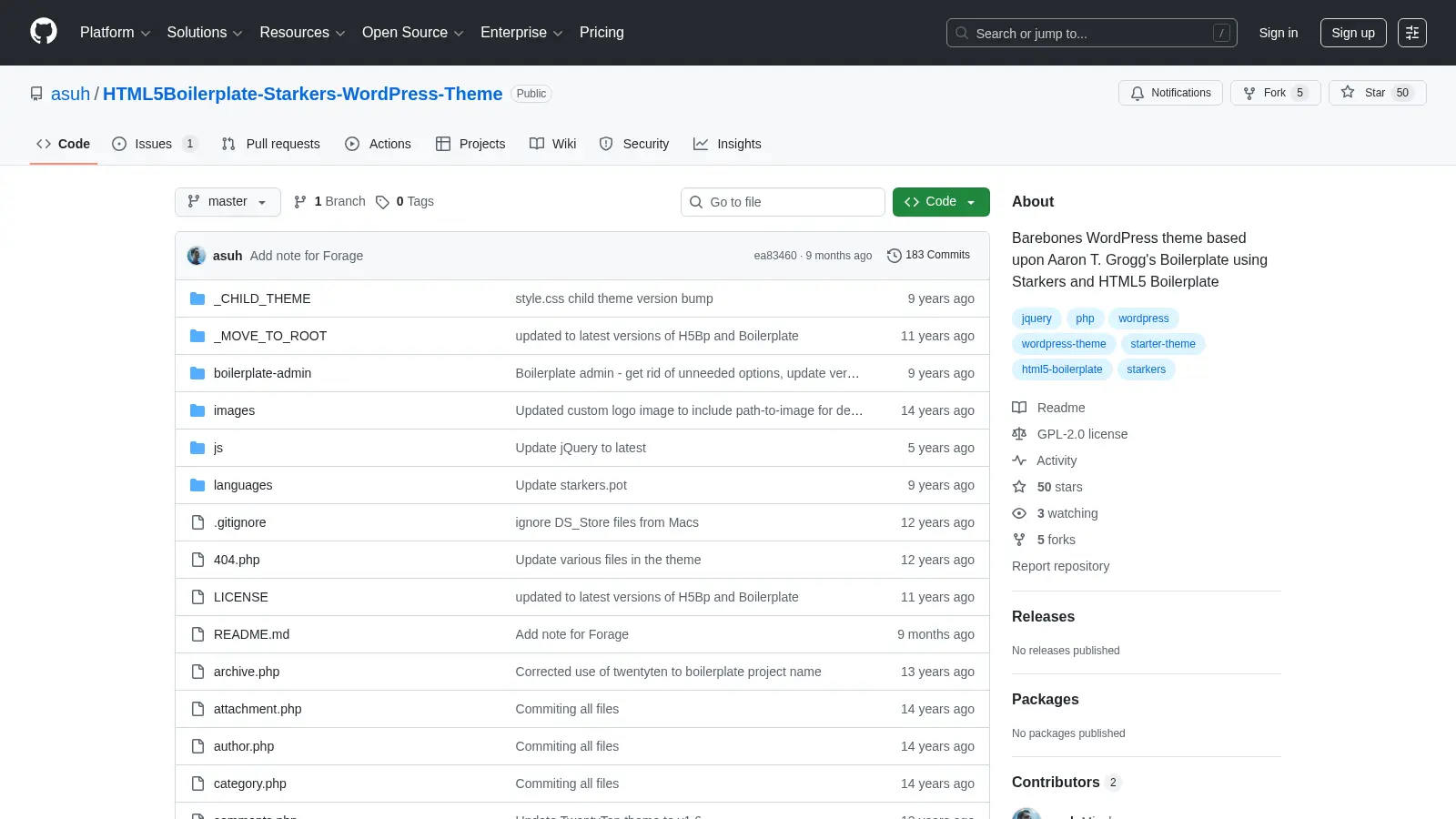This screenshot has width=1456, height=819.
Task: Click the Notifications bell button
Action: point(1170,93)
